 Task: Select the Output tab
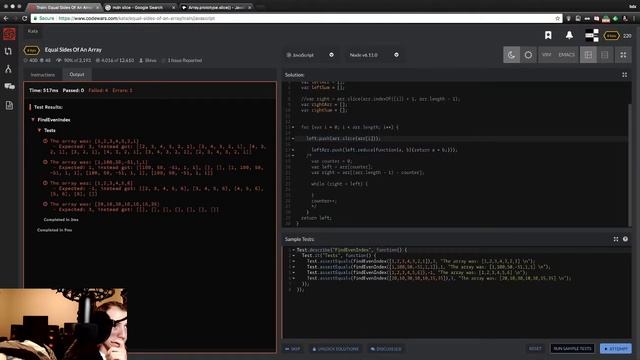tap(77, 74)
